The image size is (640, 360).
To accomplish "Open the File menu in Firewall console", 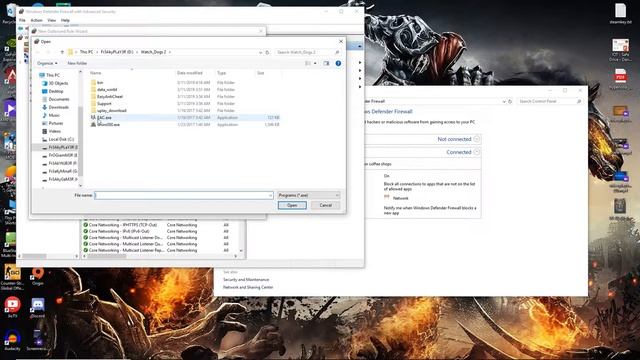I will point(22,20).
